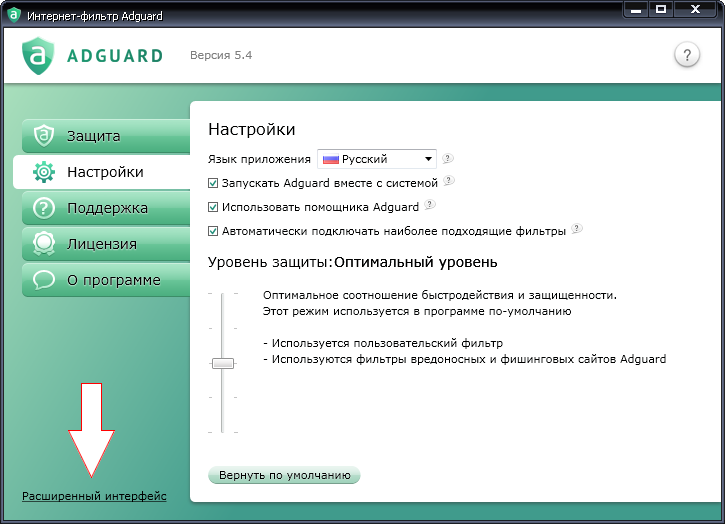The height and width of the screenshot is (524, 725).
Task: Close the Интернет-фильтр Adguard window
Action: click(695, 9)
